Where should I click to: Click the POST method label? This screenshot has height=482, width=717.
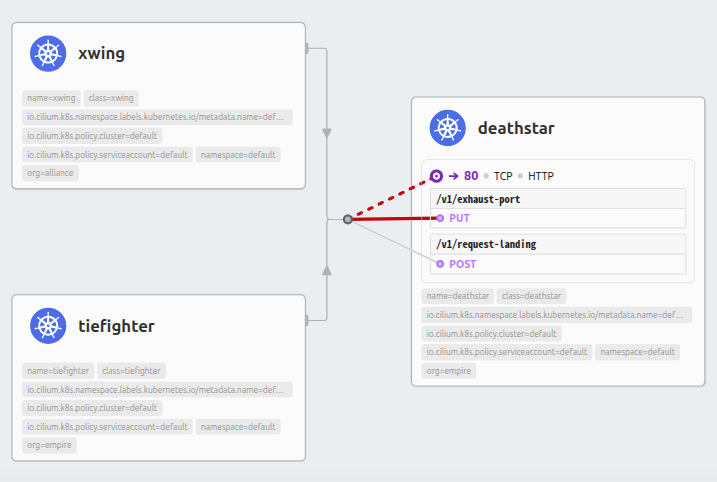(x=462, y=264)
